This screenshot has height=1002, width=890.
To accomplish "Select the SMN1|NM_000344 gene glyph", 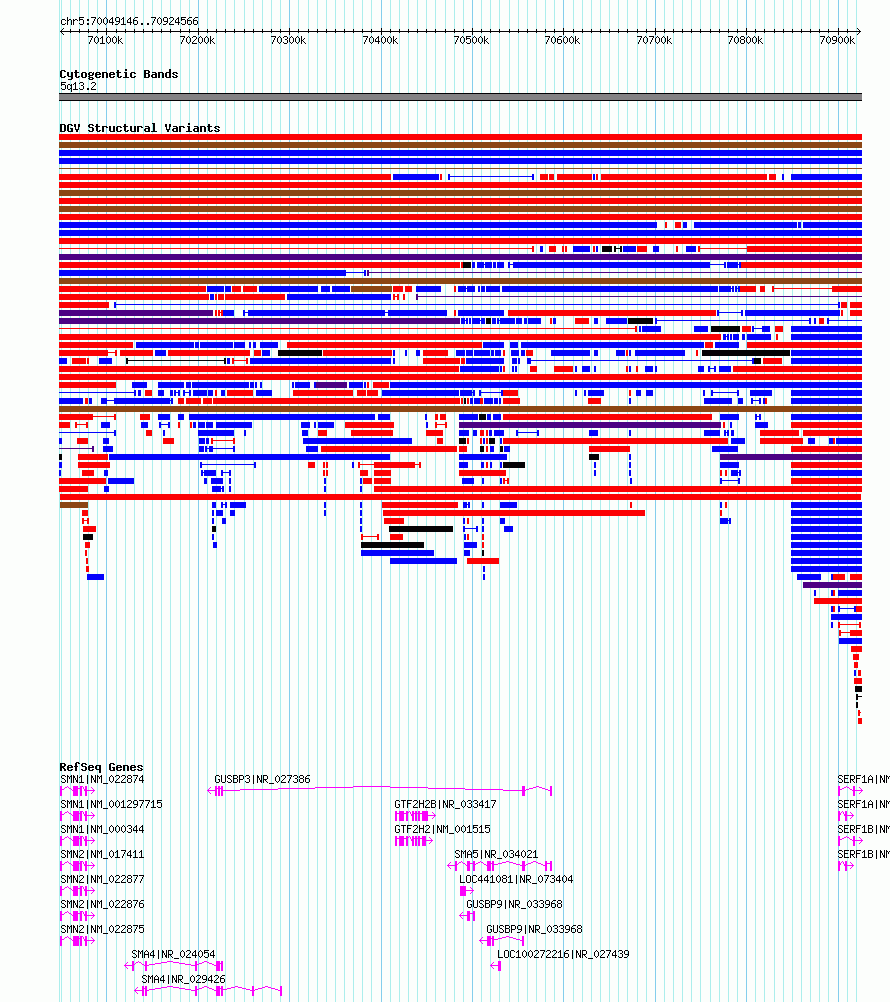I will click(77, 841).
